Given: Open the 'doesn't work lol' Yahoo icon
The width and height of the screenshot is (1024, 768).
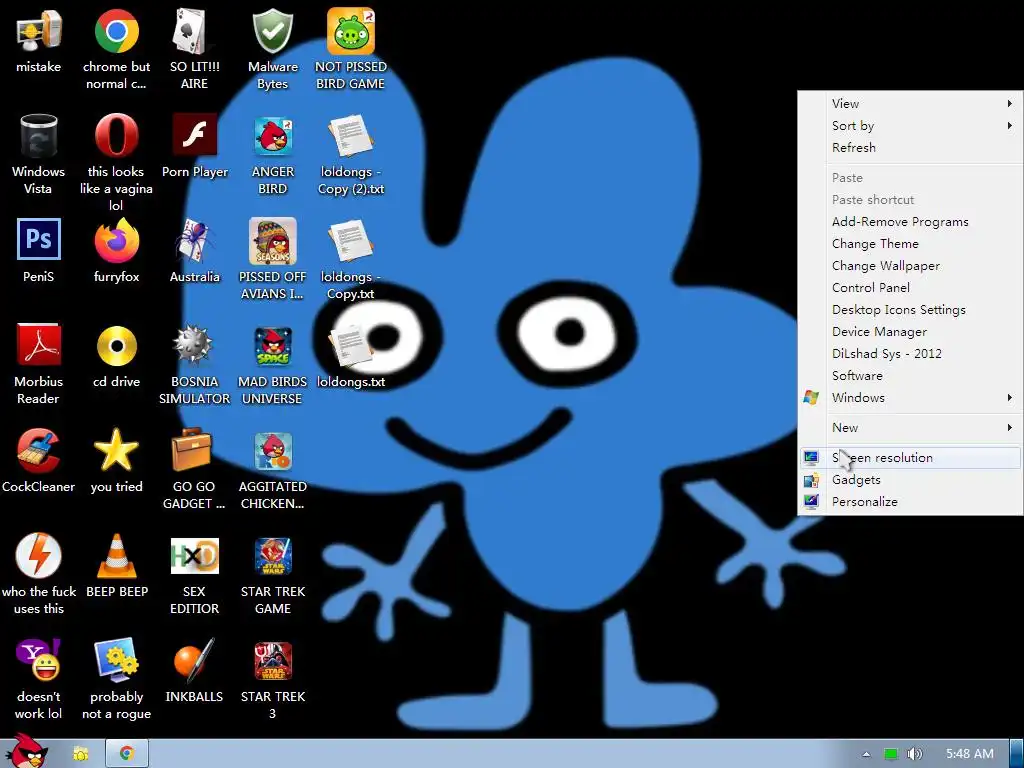Looking at the screenshot, I should click(39, 660).
